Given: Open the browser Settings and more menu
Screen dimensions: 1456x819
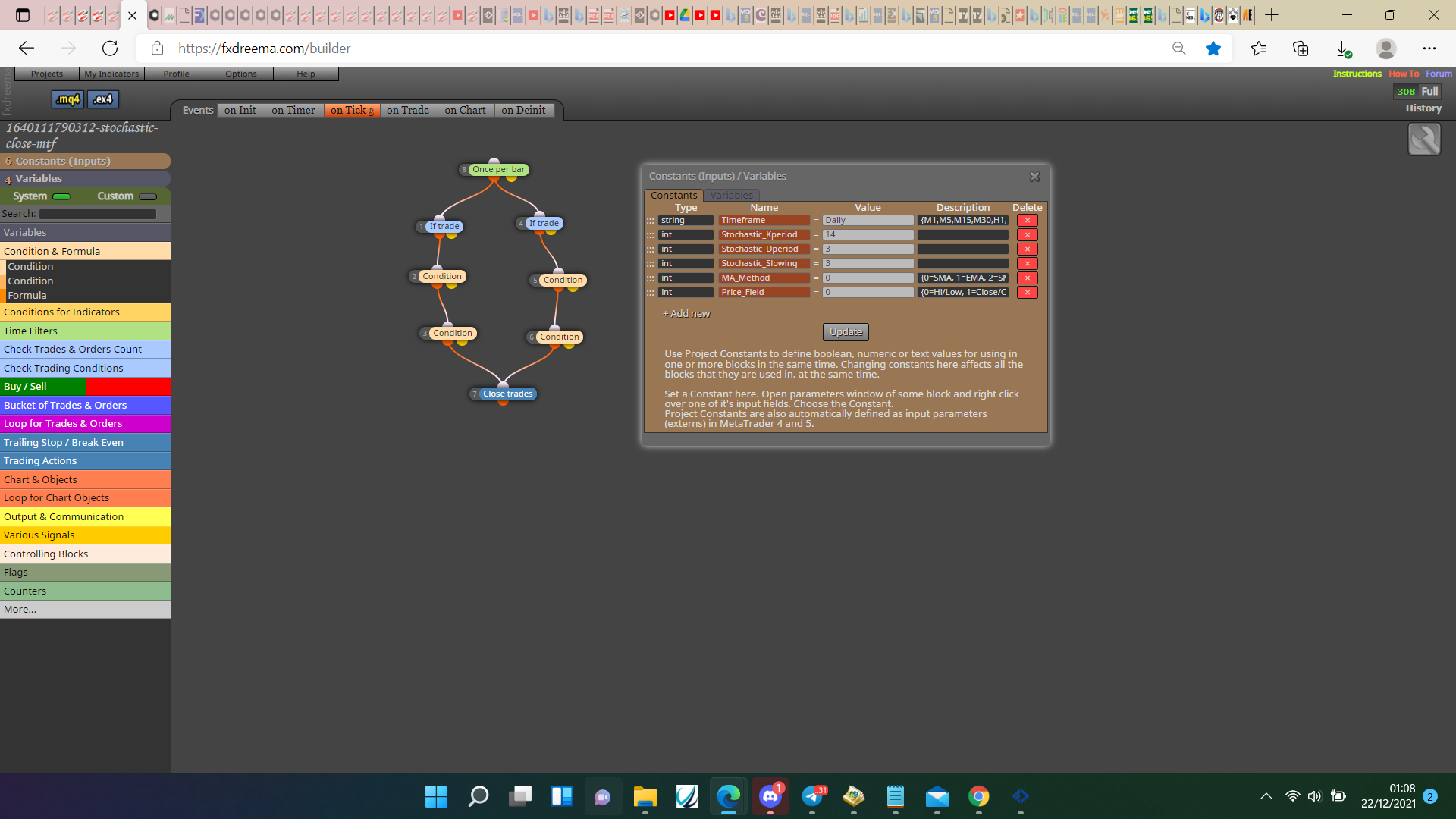Looking at the screenshot, I should [x=1429, y=49].
